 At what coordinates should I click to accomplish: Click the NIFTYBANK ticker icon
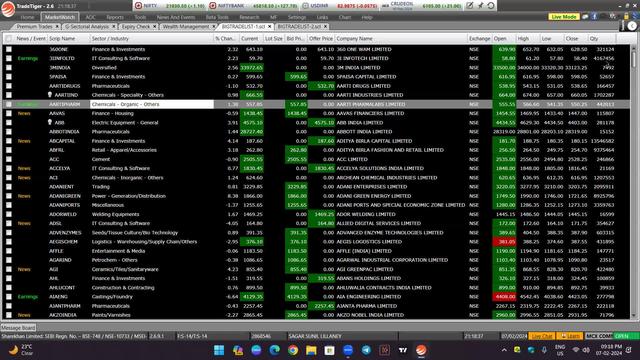click(x=213, y=6)
